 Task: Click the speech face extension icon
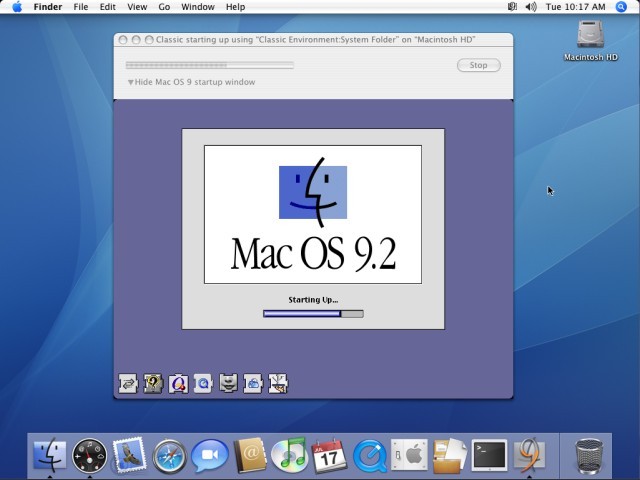(x=228, y=384)
